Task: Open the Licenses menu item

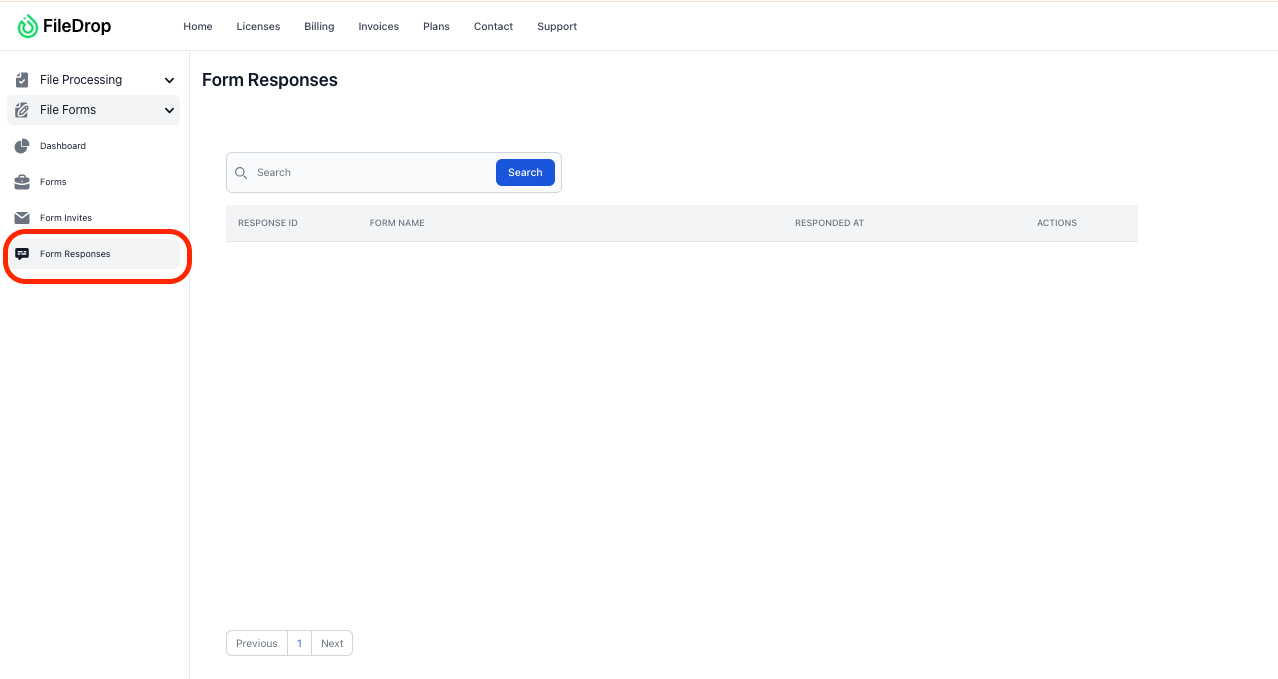Action: point(258,27)
